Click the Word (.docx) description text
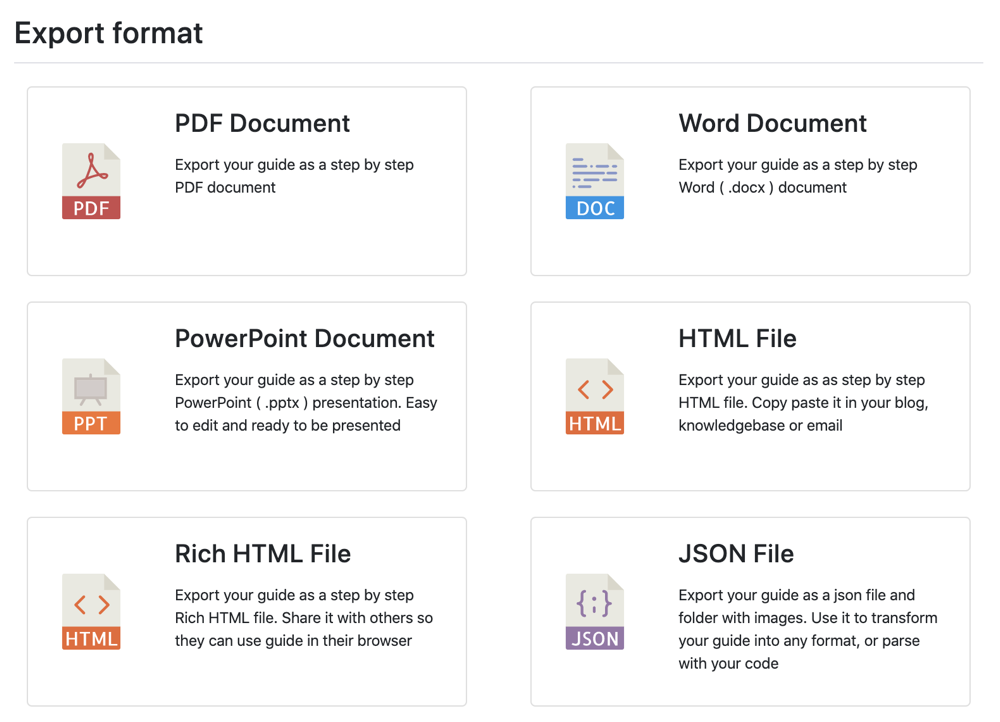Screen dimensions: 1000x722 (797, 176)
